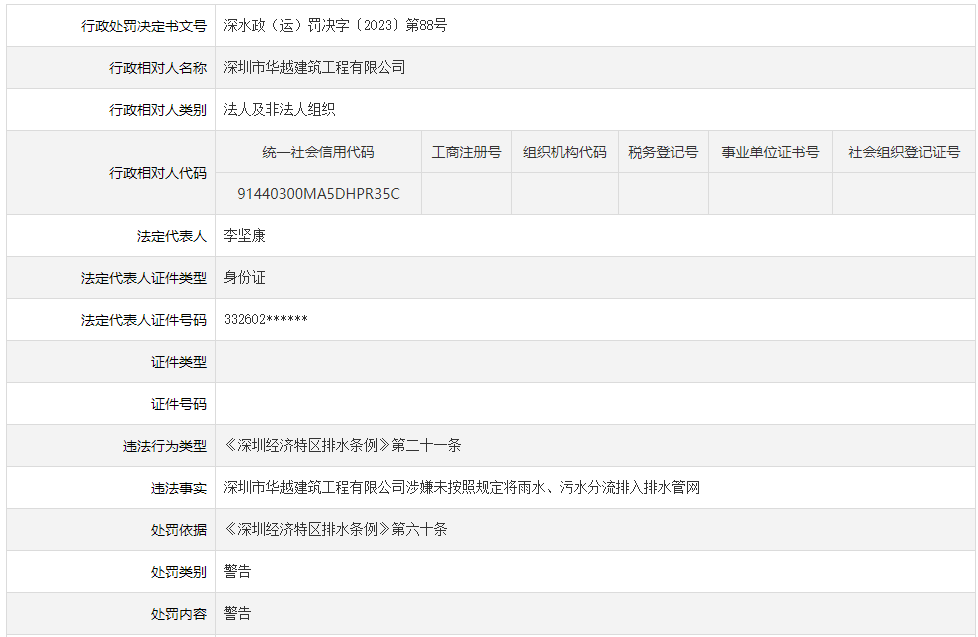Click the 违法事实 label
978x637 pixels.
tap(178, 488)
